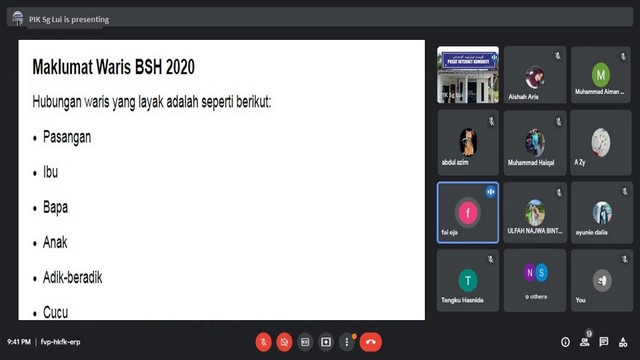Click the Aishah Aris participant tile
Screen dimensions: 640x360
pos(535,74)
